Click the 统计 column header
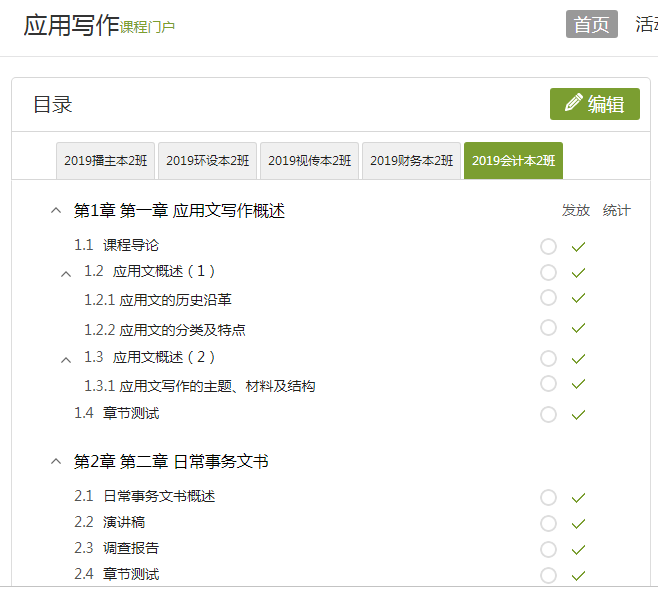The width and height of the screenshot is (658, 591). (616, 210)
